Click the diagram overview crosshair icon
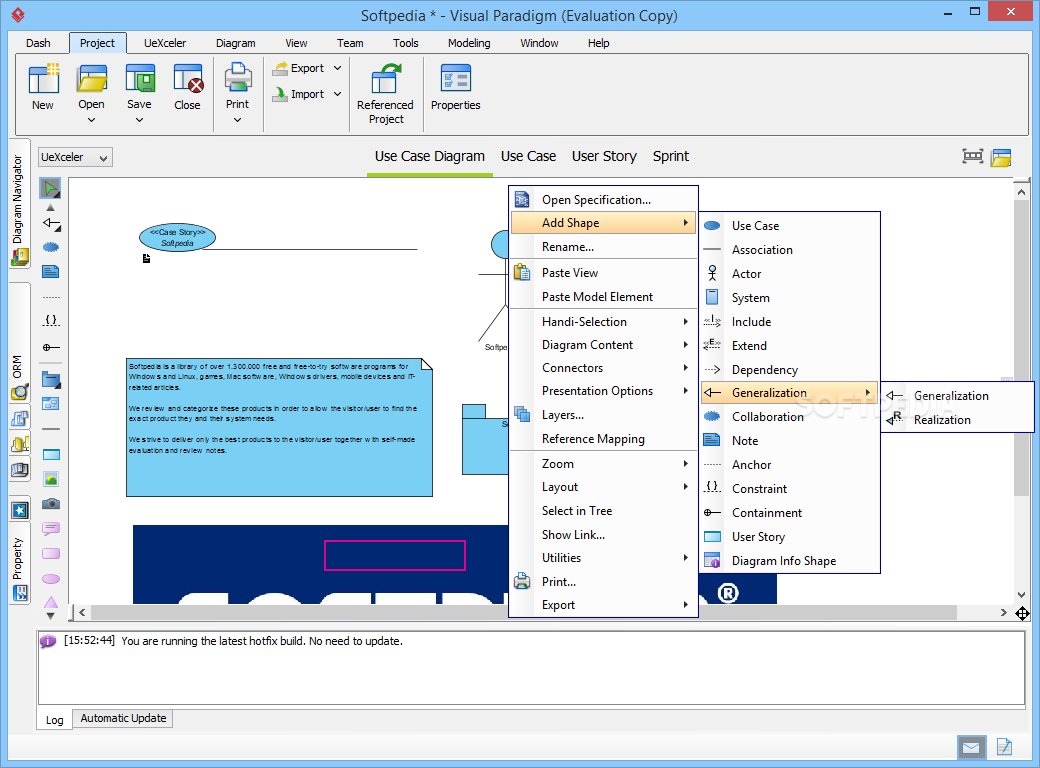The image size is (1040, 768). (x=1023, y=613)
